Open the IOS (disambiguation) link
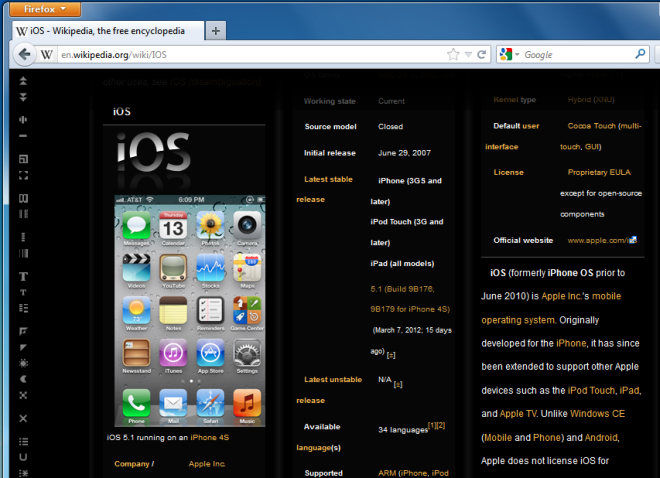This screenshot has height=478, width=660. point(214,82)
